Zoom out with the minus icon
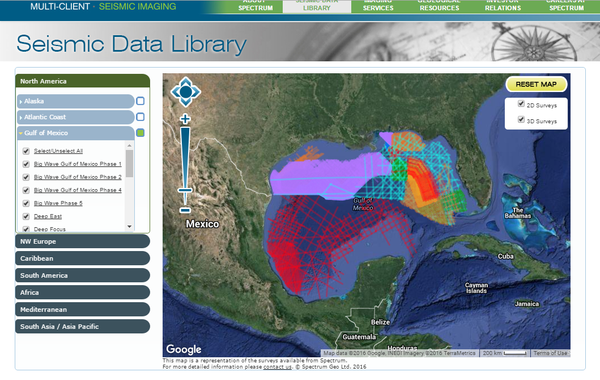 tap(185, 210)
